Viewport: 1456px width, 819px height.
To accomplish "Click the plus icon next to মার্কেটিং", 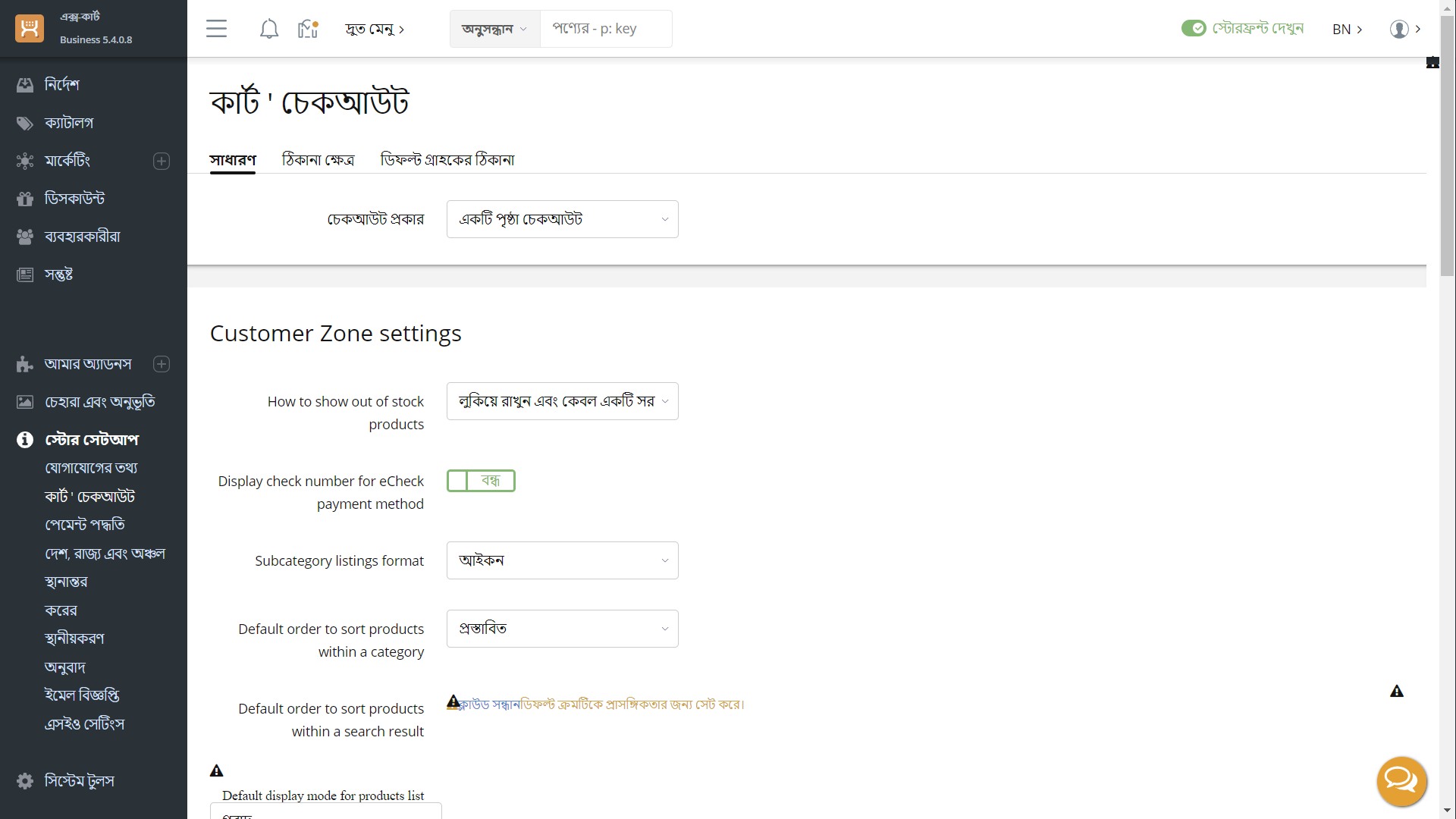I will (x=162, y=161).
